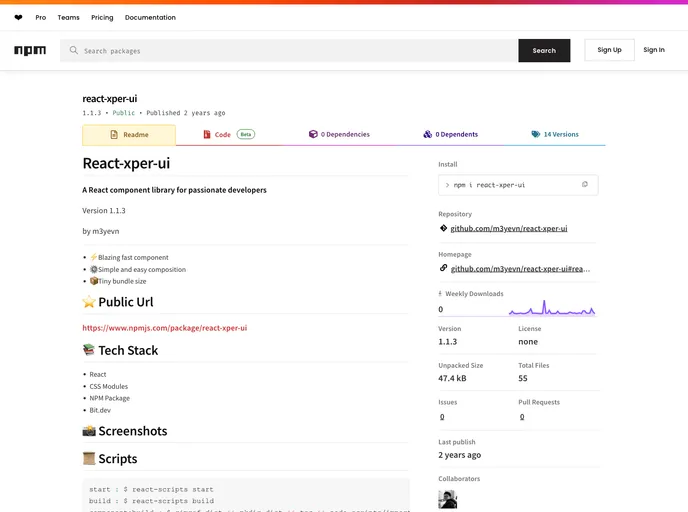Open the Issues count link

(x=442, y=417)
